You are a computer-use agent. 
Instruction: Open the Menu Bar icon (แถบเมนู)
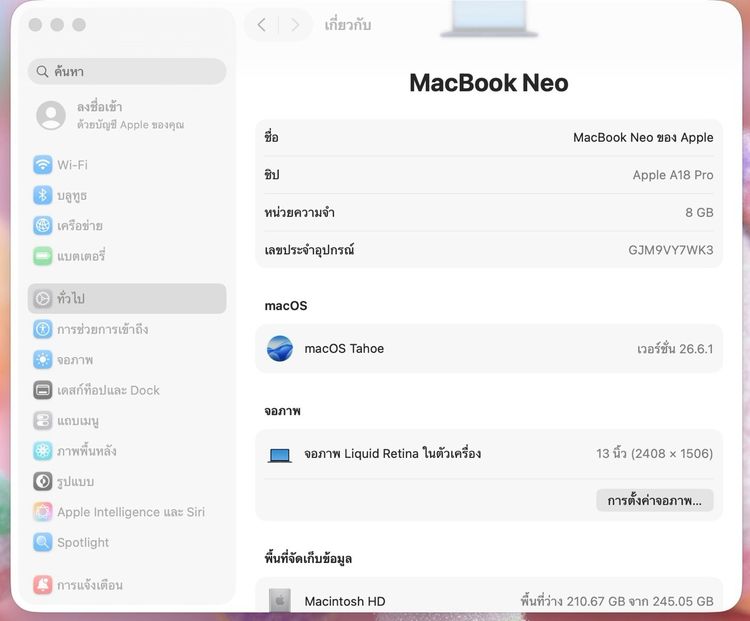coord(43,421)
